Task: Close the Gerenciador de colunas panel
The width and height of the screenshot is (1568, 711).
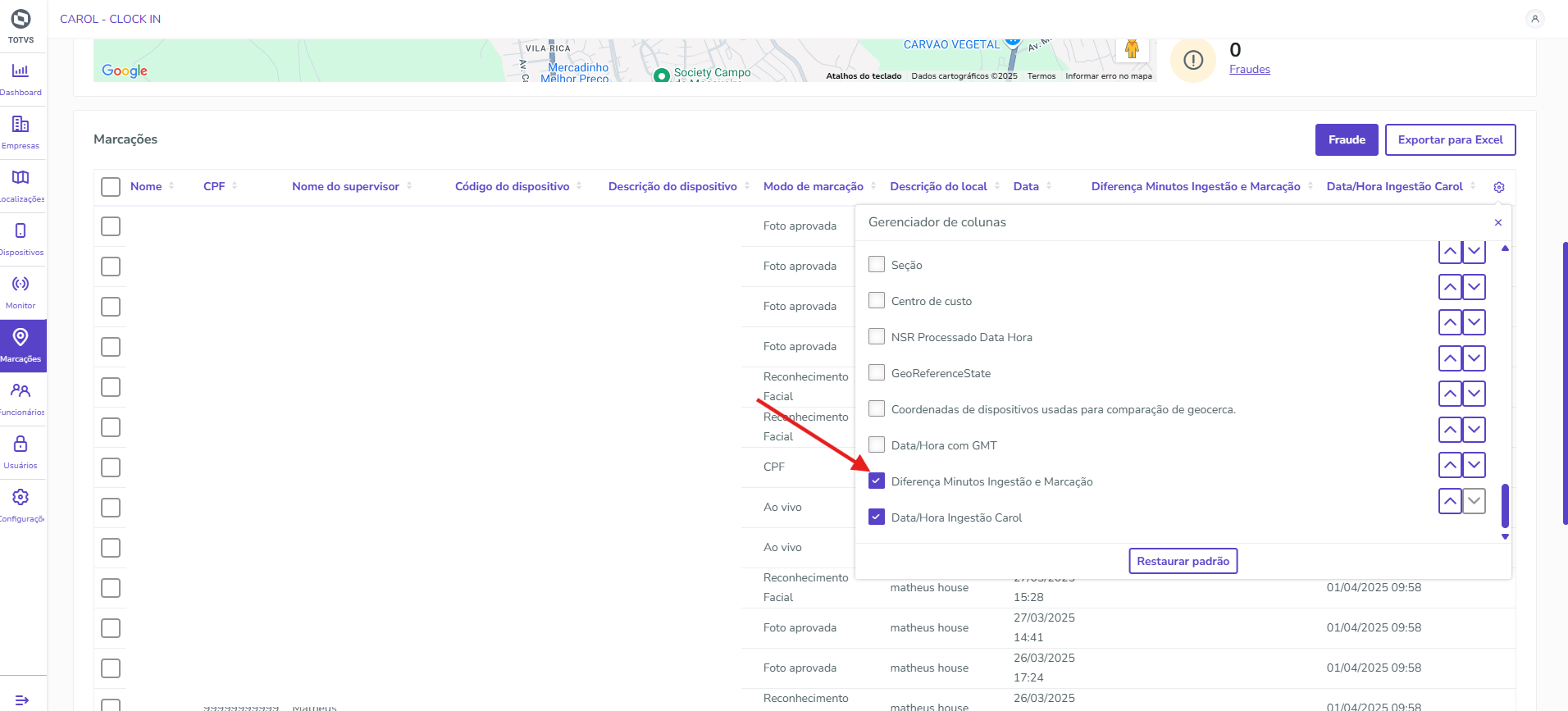Action: (x=1498, y=222)
